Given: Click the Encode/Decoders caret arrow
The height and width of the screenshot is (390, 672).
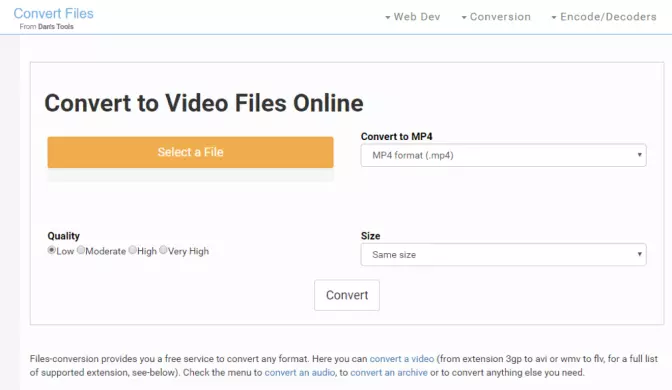Looking at the screenshot, I should (554, 18).
